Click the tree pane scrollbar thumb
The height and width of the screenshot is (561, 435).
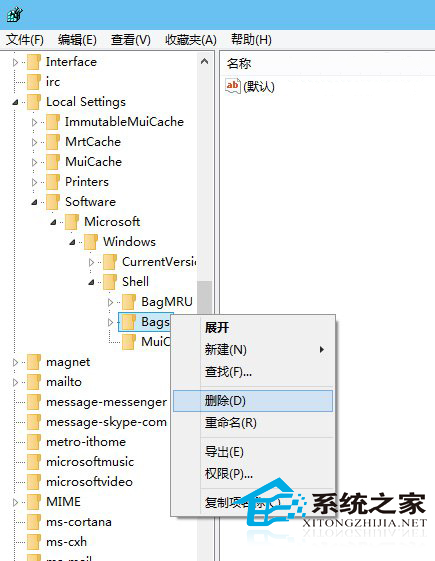(205, 298)
